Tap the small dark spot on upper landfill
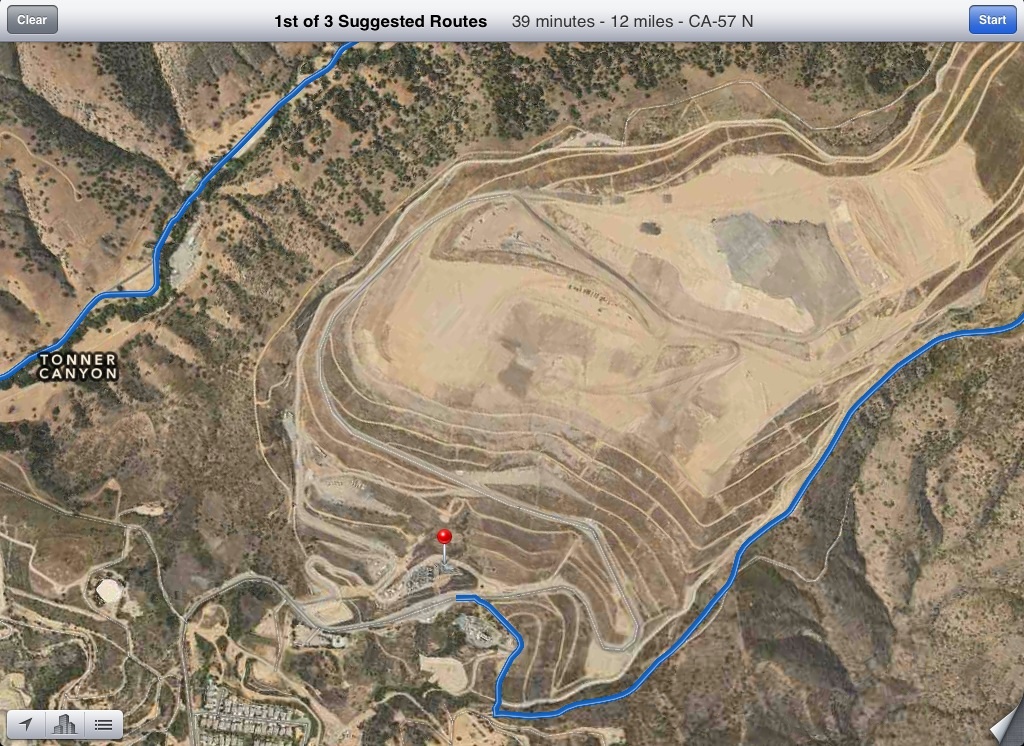 tap(650, 227)
